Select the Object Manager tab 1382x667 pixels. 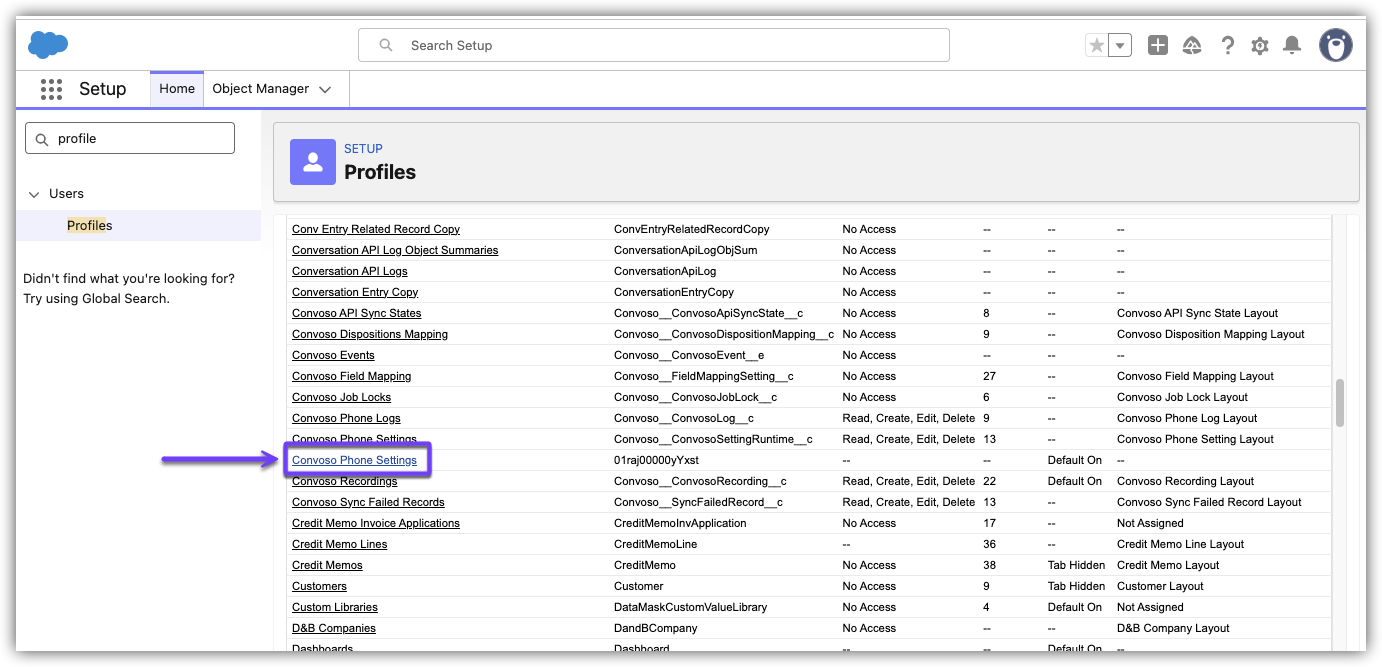(260, 89)
